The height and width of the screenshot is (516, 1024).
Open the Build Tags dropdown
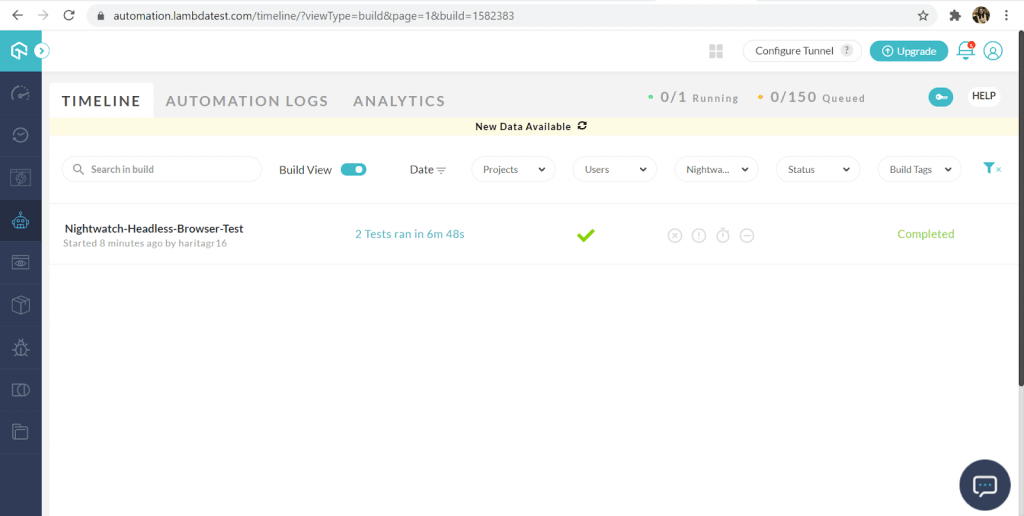click(x=920, y=169)
